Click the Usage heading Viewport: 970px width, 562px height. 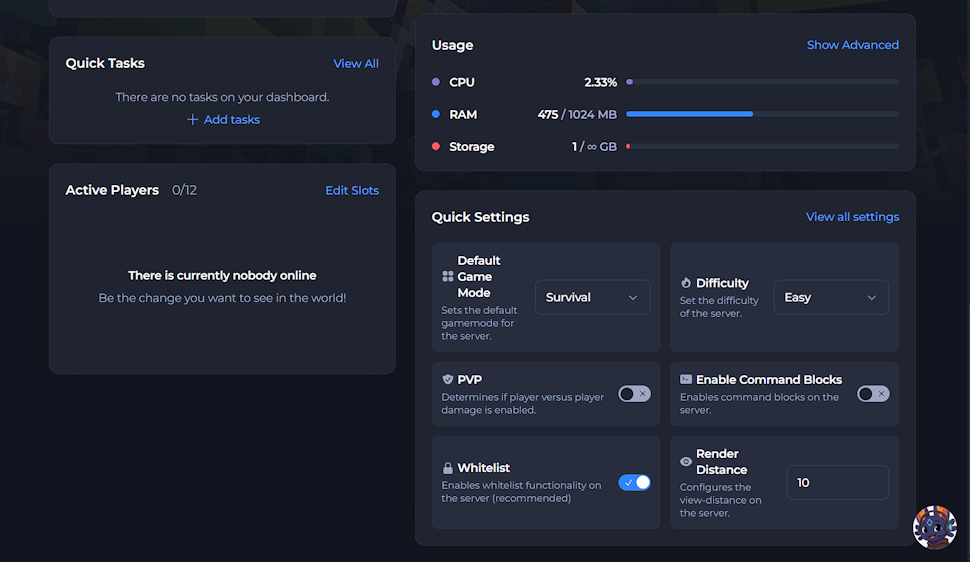point(452,45)
